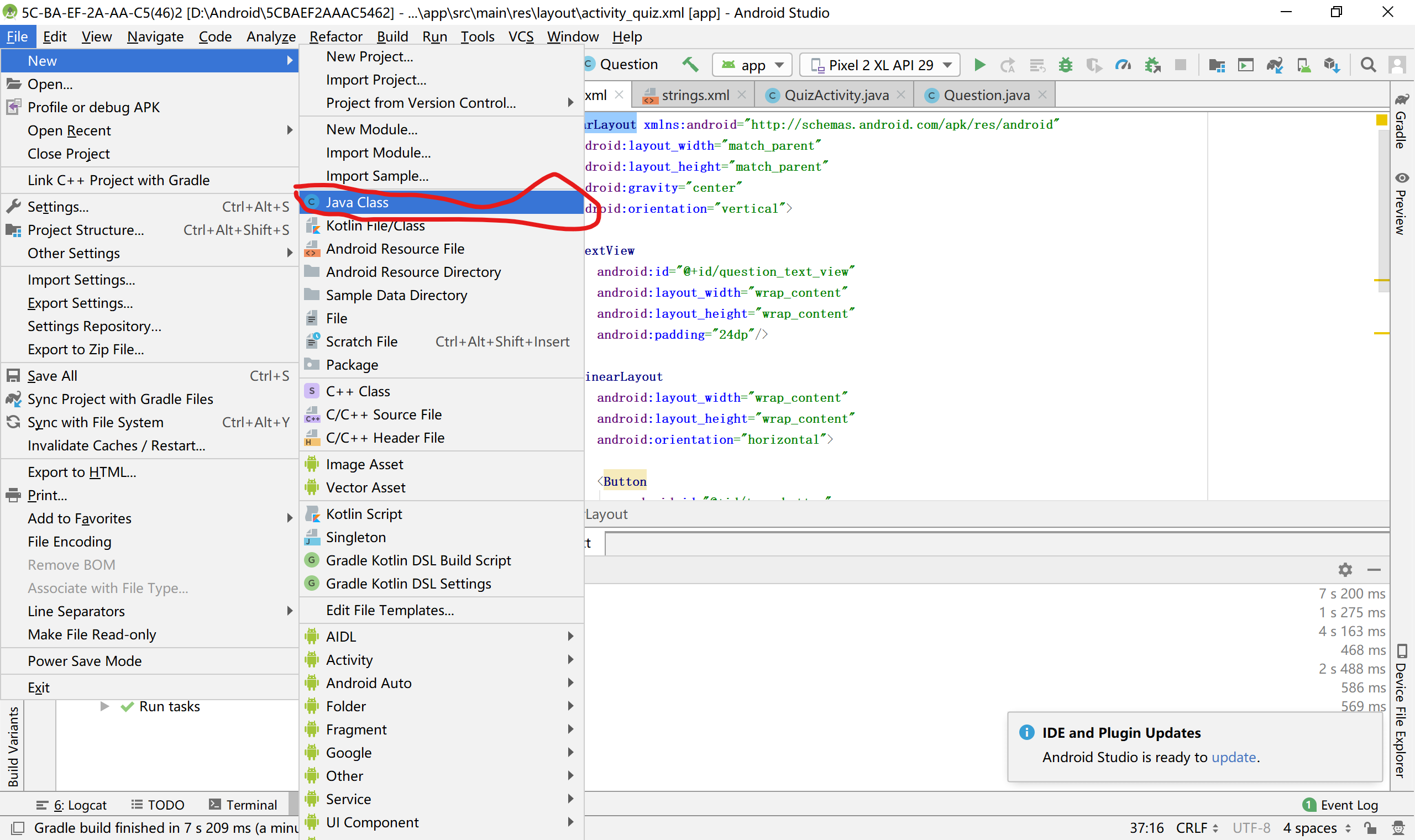Image resolution: width=1415 pixels, height=840 pixels.
Task: Toggle the Preview side panel
Action: click(x=1401, y=204)
